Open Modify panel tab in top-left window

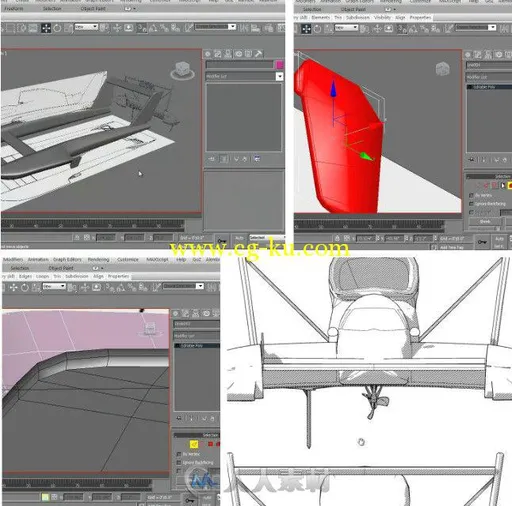click(217, 54)
